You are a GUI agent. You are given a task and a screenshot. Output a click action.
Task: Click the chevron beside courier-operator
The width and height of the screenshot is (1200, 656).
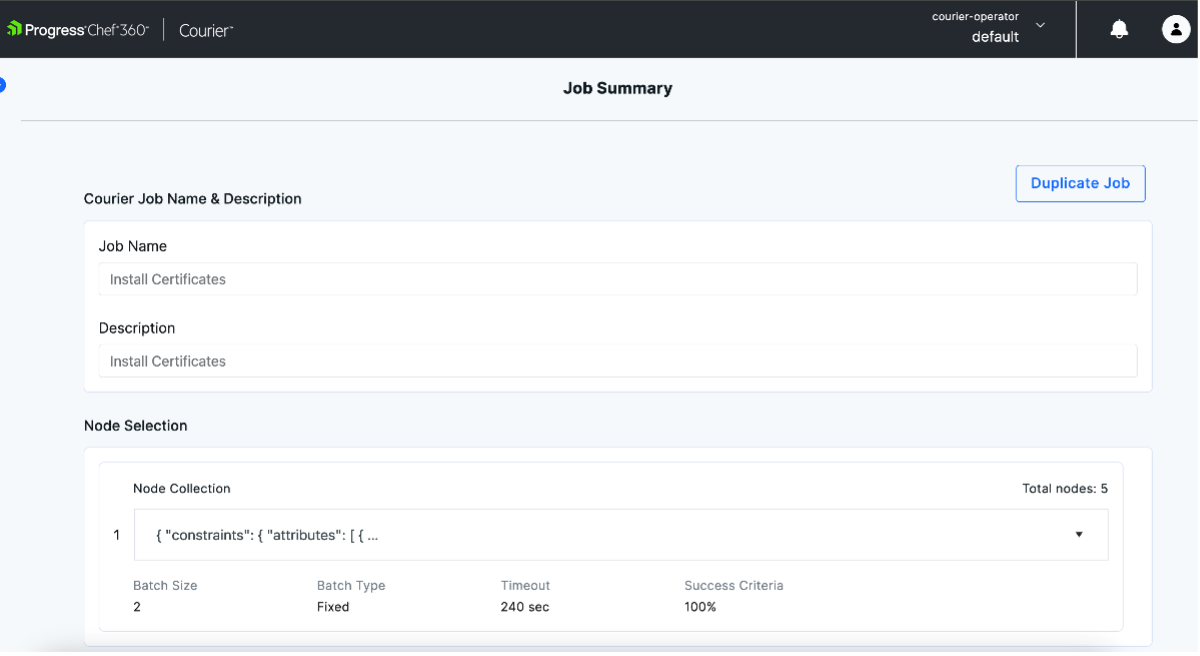click(x=1040, y=25)
